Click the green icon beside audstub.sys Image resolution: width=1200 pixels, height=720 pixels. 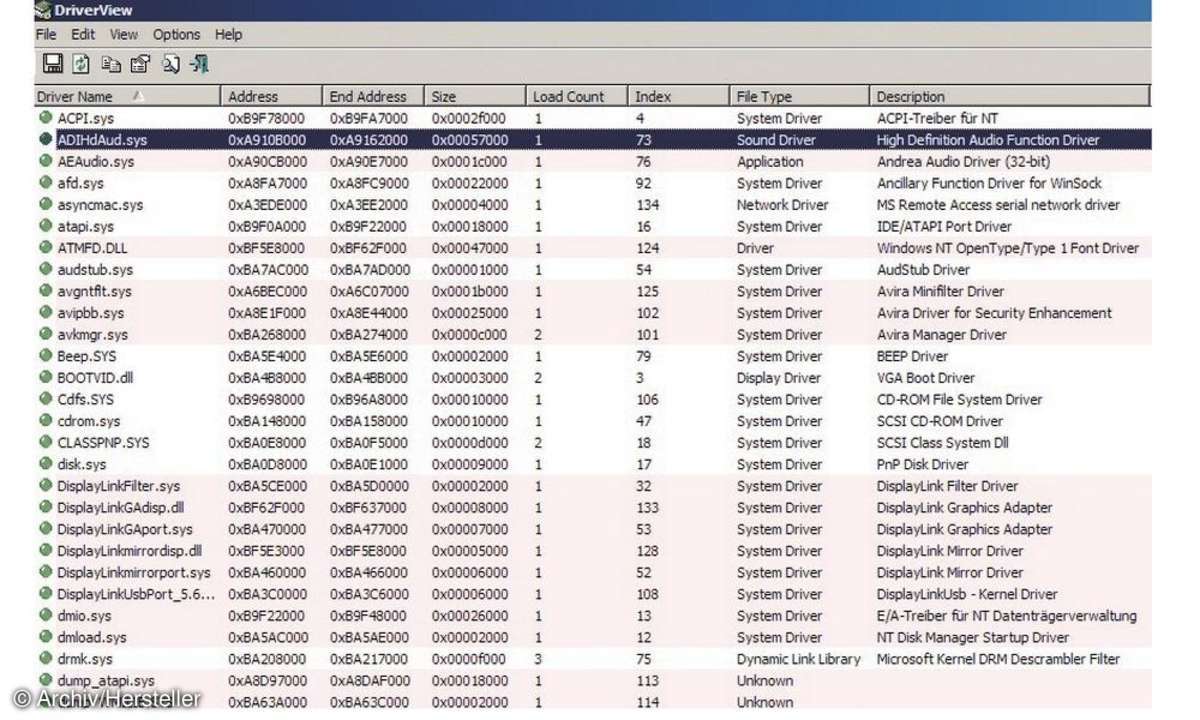[x=46, y=270]
